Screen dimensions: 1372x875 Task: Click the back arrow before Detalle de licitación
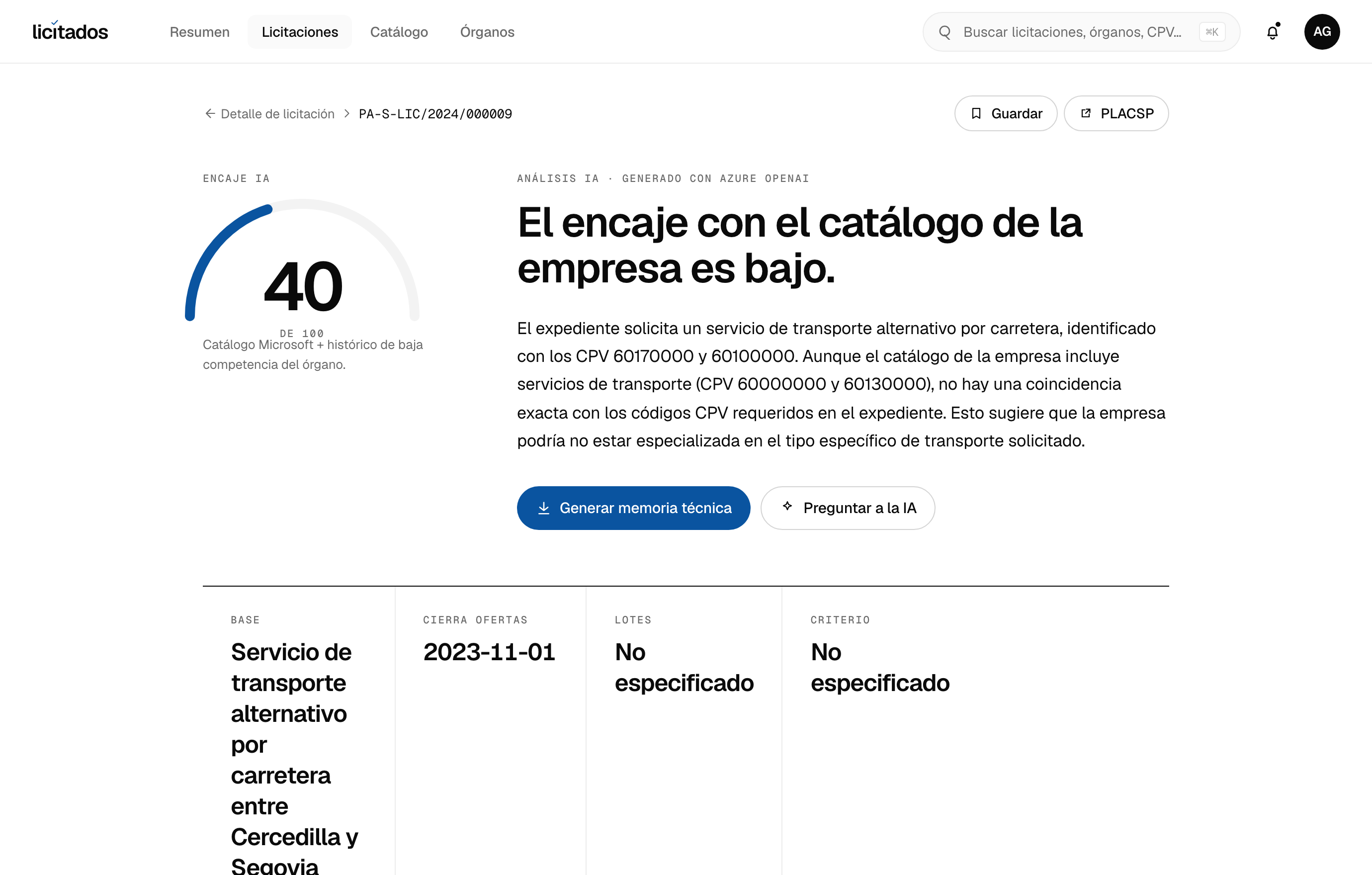(210, 113)
